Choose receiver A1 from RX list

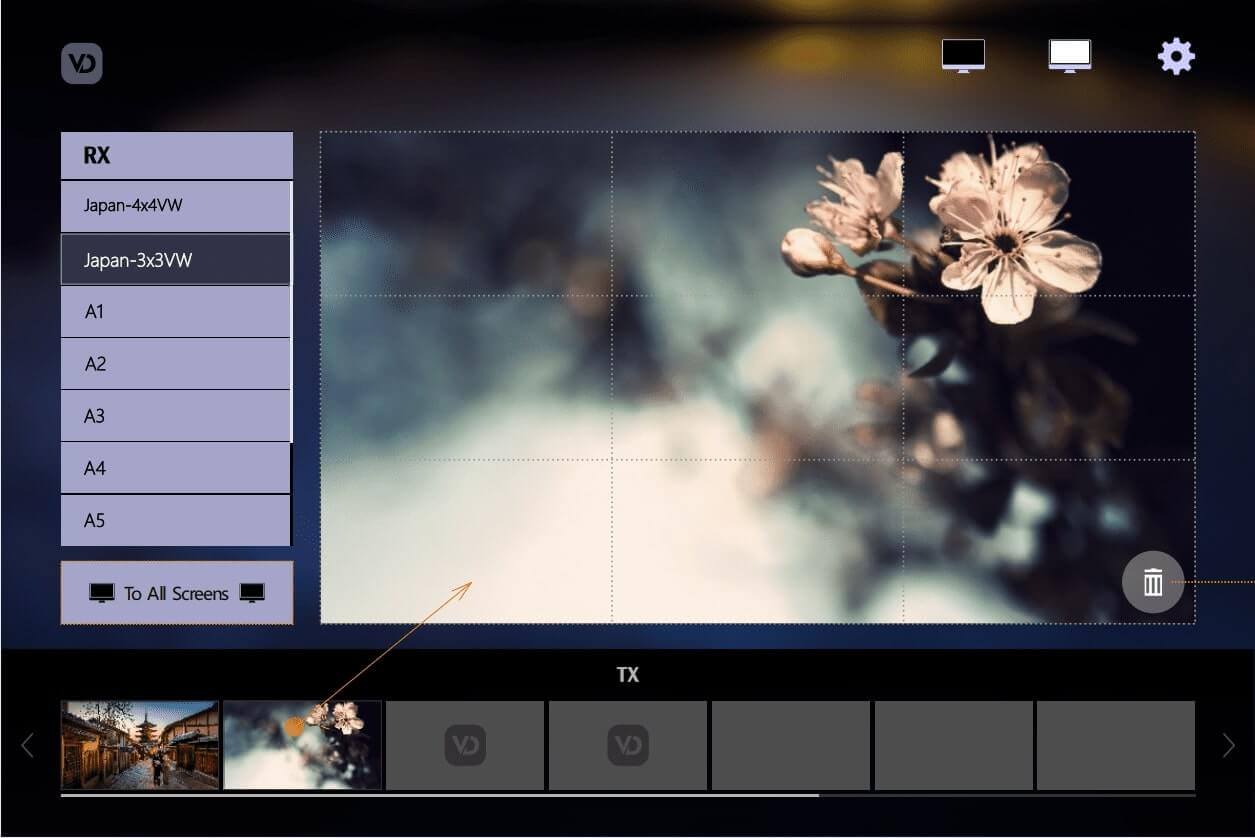click(176, 312)
